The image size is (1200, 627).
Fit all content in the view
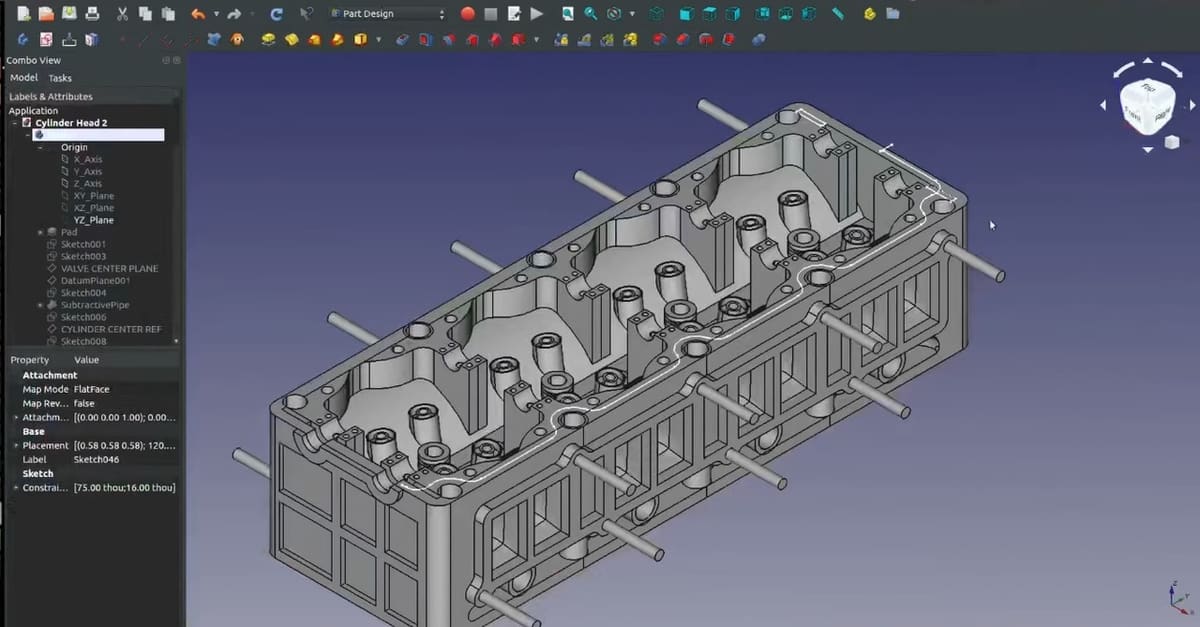pos(567,14)
